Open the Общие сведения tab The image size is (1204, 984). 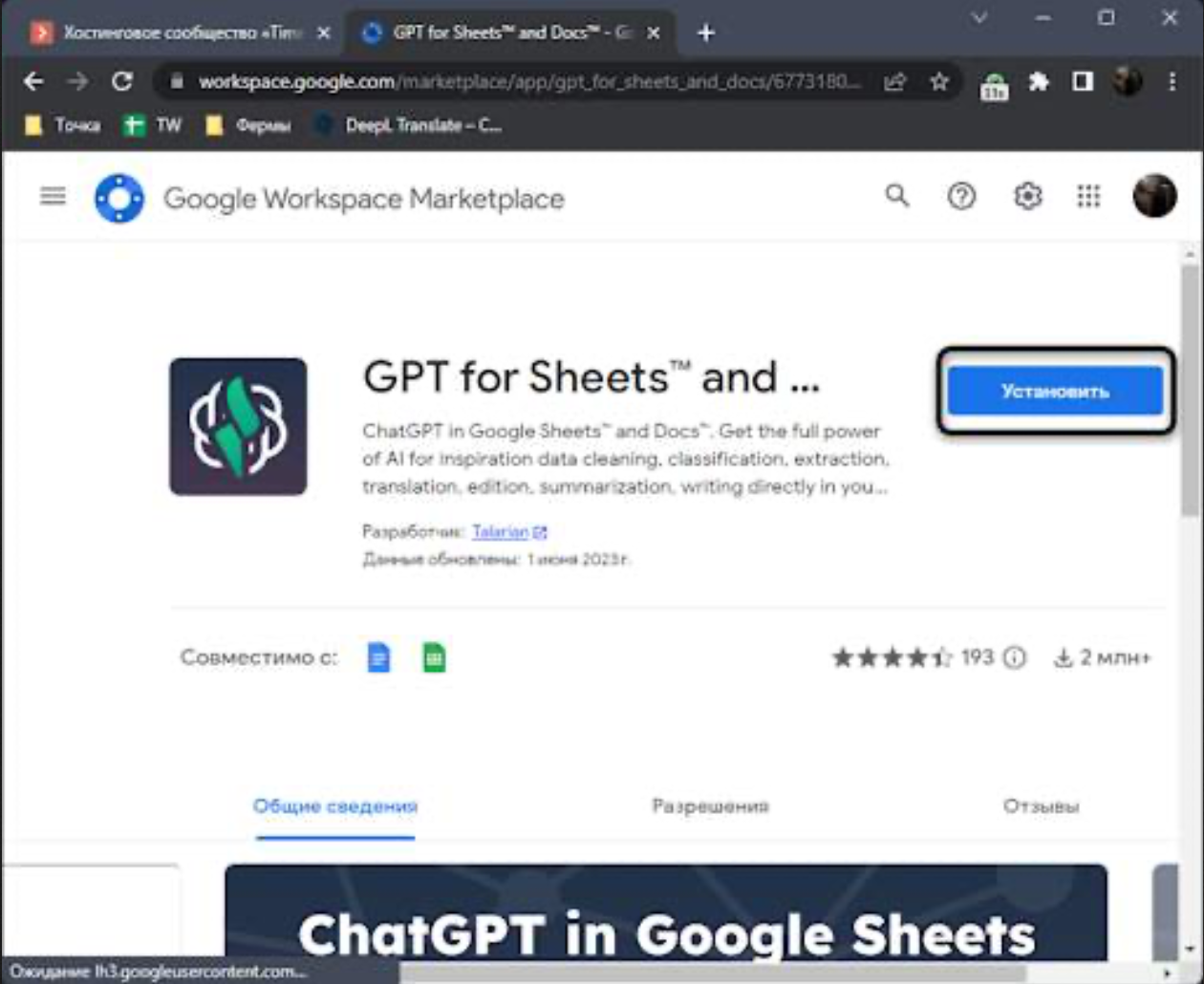pyautogui.click(x=335, y=806)
